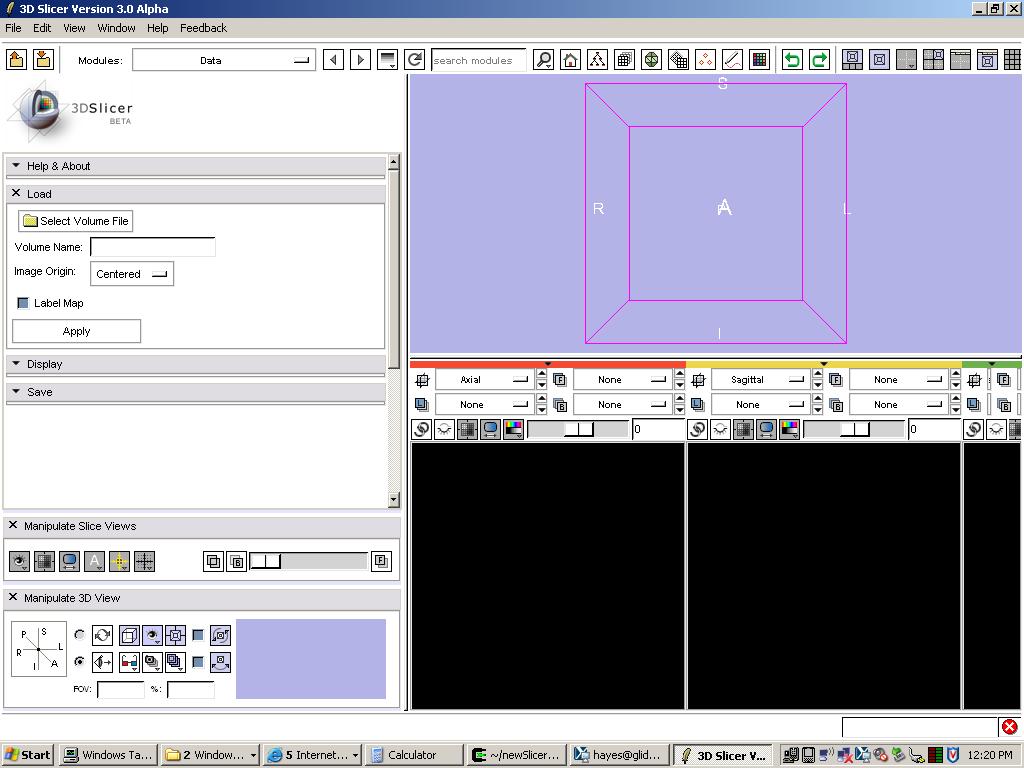
Task: Open the Feedback menu
Action: [x=203, y=28]
